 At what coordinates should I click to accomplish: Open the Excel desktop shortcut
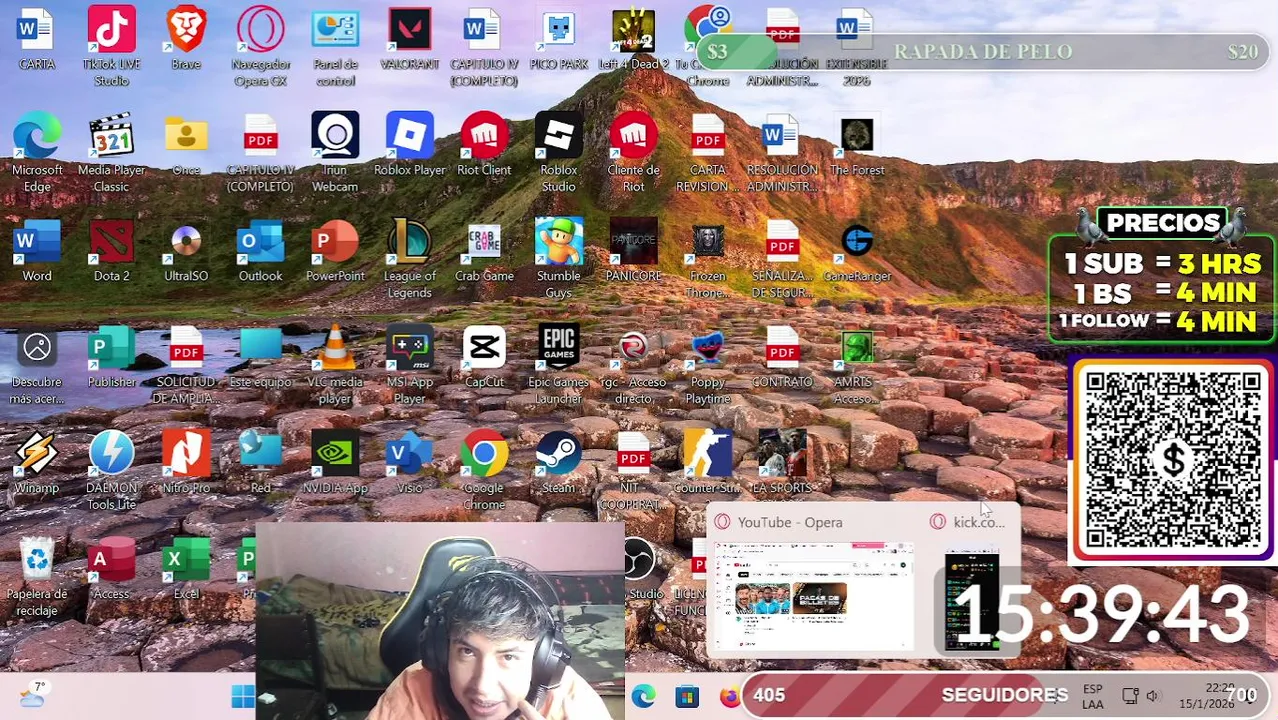pyautogui.click(x=186, y=570)
